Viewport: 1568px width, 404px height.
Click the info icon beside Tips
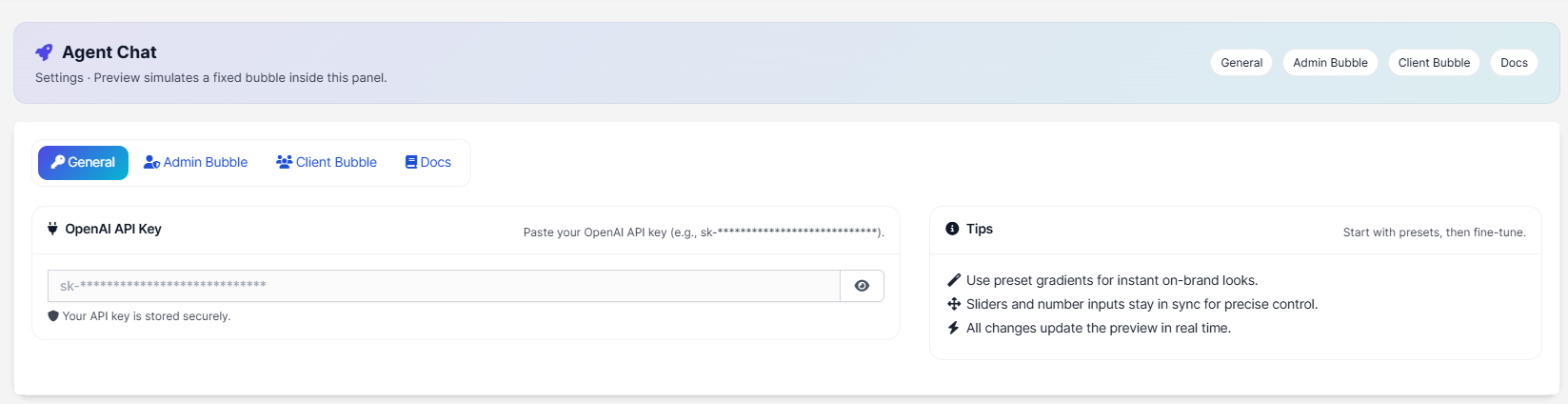point(952,229)
